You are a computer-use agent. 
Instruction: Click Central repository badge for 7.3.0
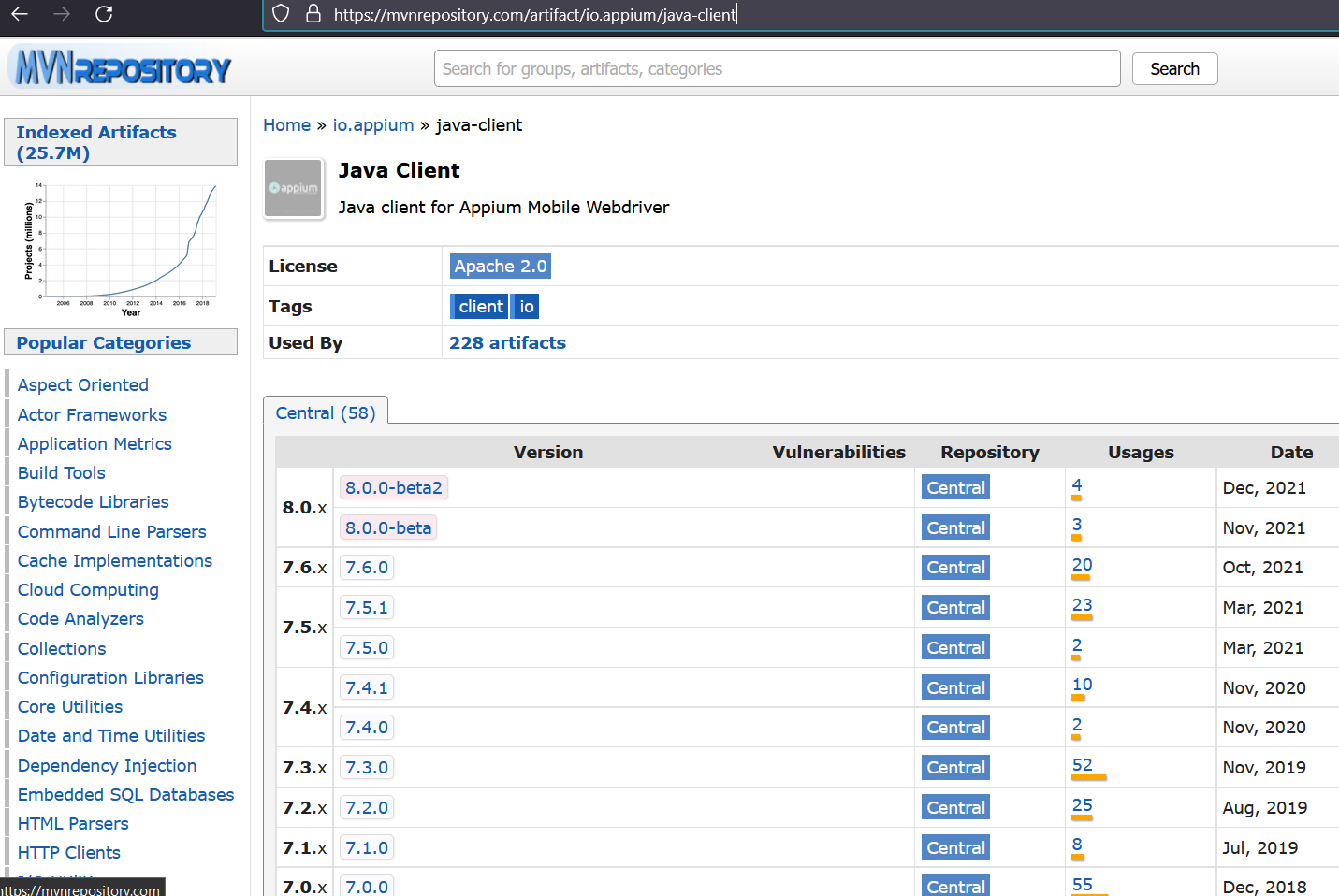(955, 768)
